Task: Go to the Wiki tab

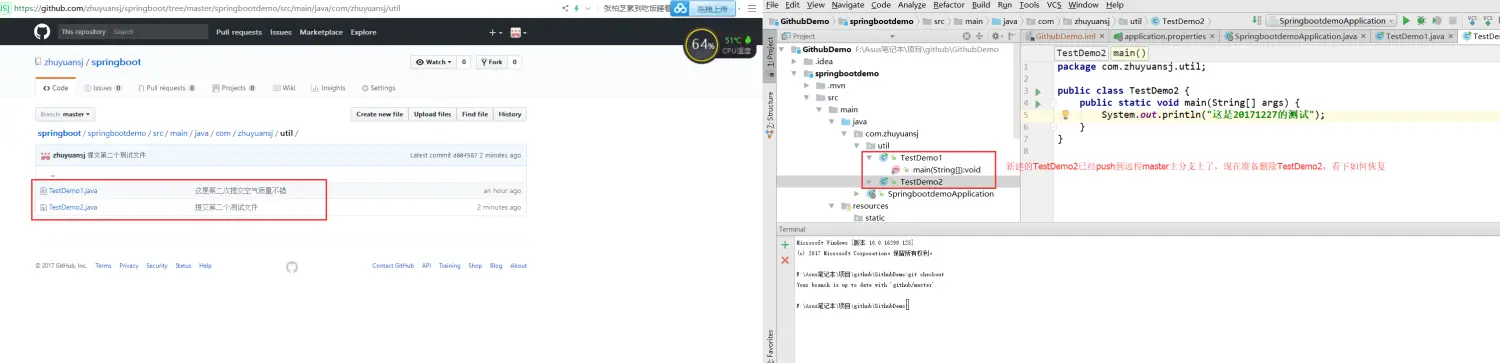Action: coord(283,88)
